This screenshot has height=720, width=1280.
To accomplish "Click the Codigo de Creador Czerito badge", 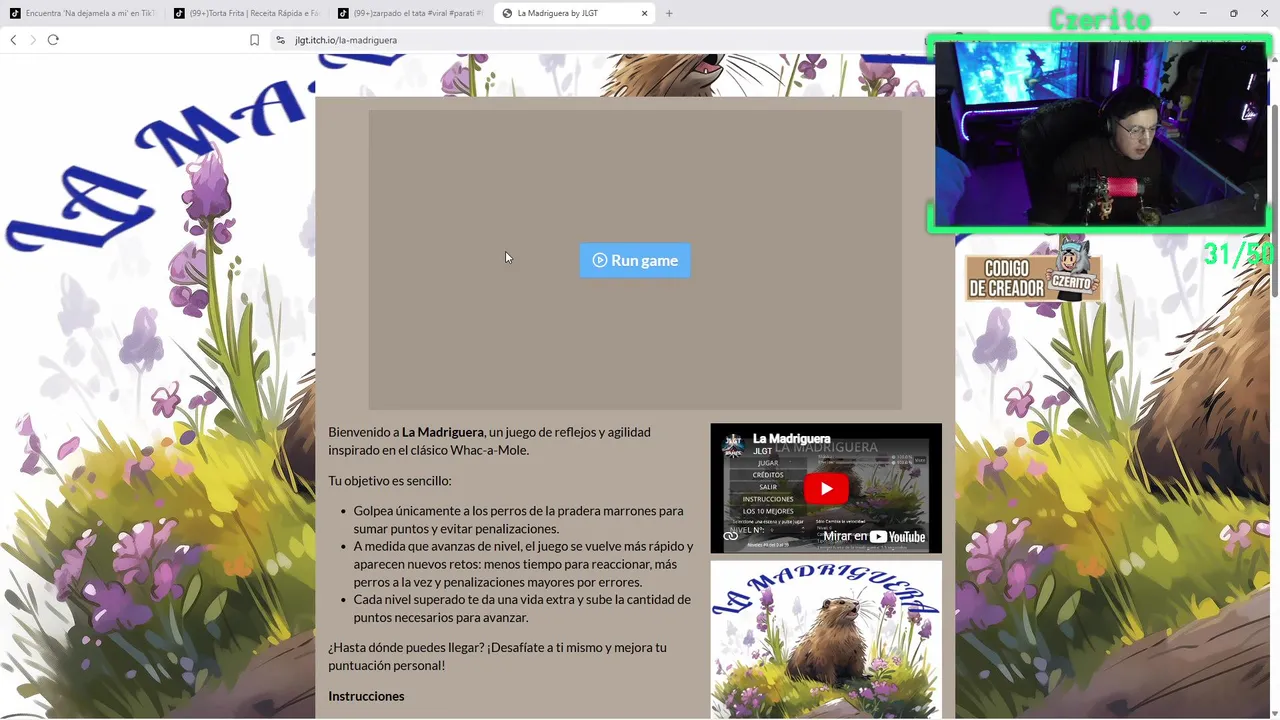I will [x=1033, y=275].
